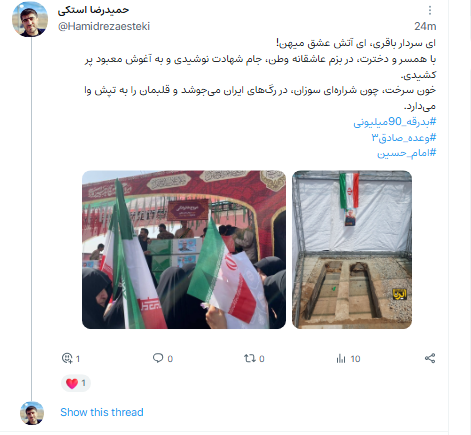Click the Persian post text body
Screen dimensions: 471x435
click(260, 75)
